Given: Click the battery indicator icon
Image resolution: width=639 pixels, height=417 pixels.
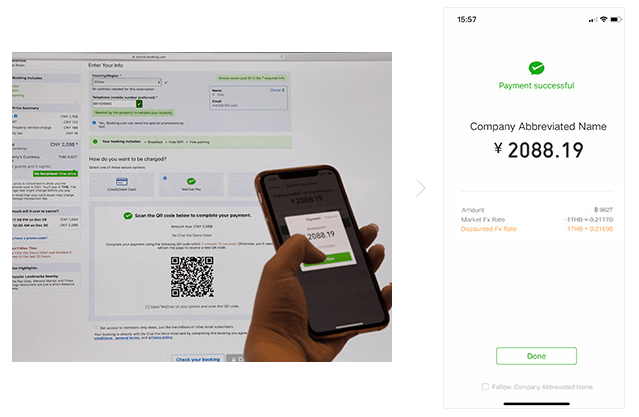Looking at the screenshot, I should tap(615, 20).
